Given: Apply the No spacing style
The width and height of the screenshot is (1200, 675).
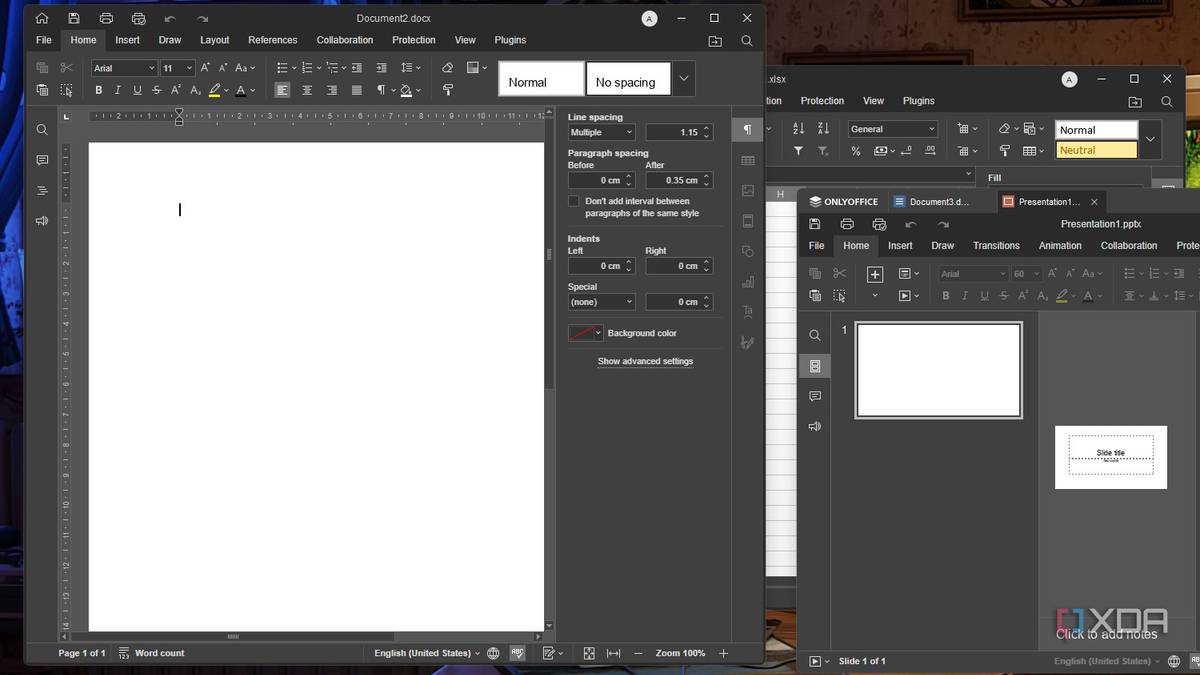Looking at the screenshot, I should pos(628,79).
